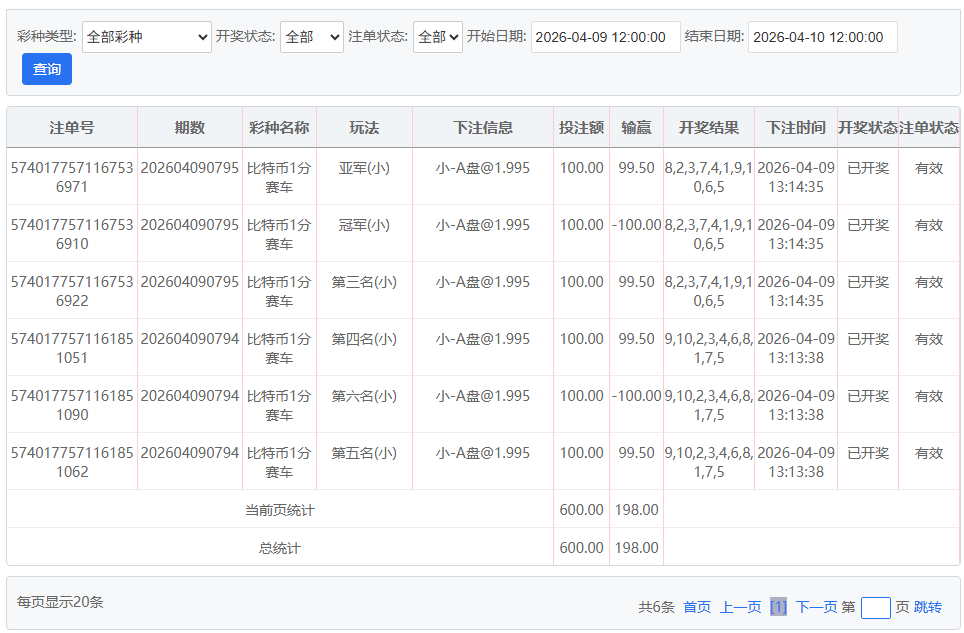The image size is (964, 633).
Task: Open the 注单状态 dropdown
Action: [x=437, y=37]
